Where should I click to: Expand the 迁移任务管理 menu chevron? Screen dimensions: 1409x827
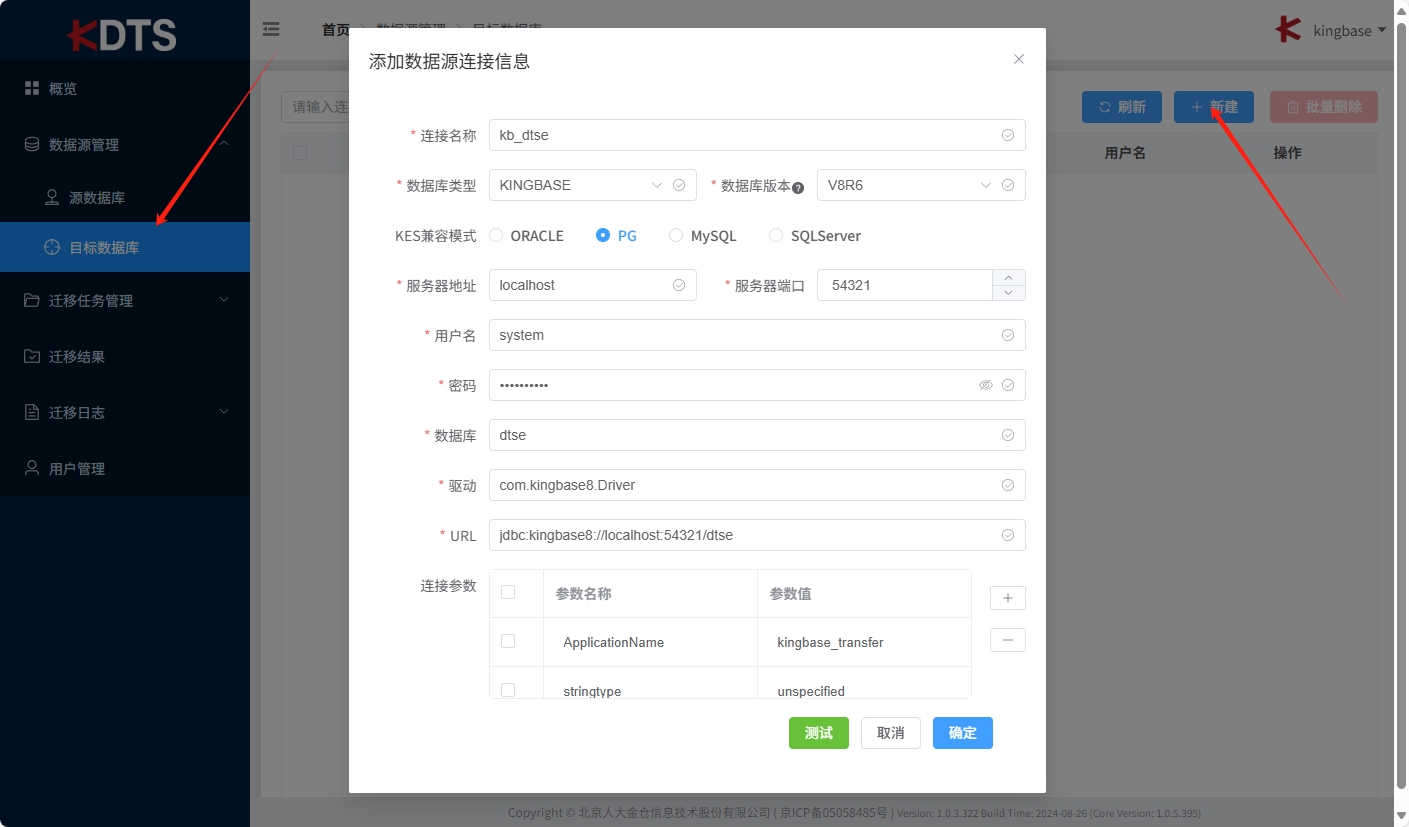[x=224, y=300]
